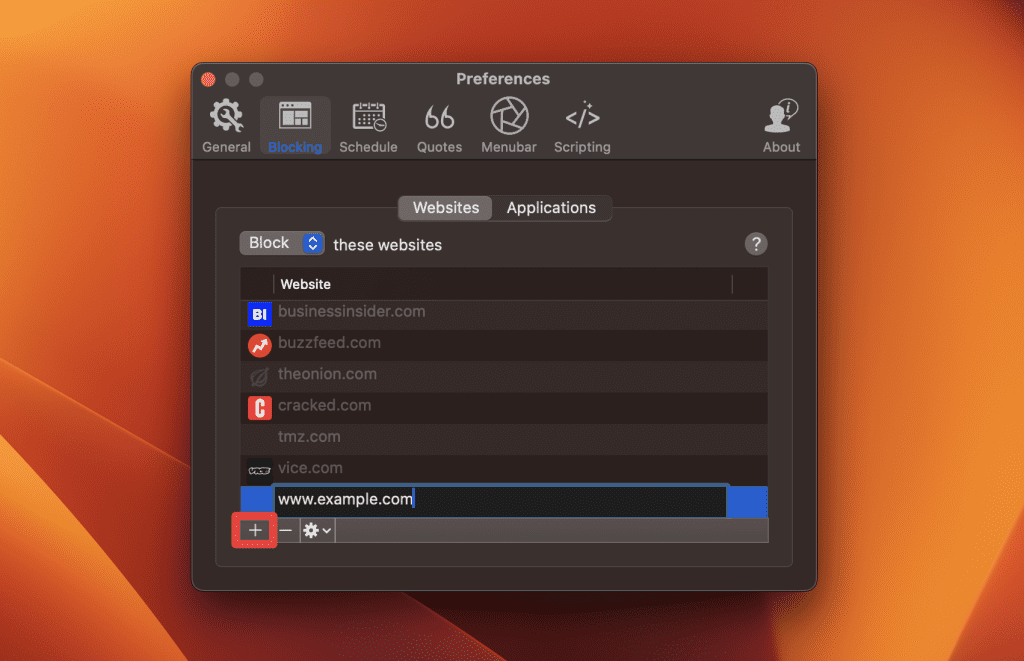This screenshot has height=661, width=1024.
Task: Select the theonion.com row
Action: click(504, 376)
